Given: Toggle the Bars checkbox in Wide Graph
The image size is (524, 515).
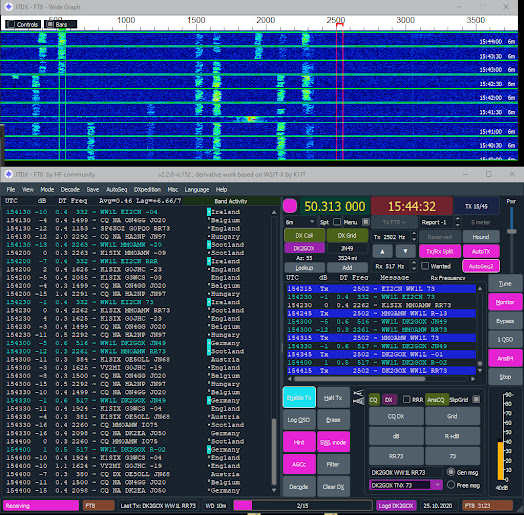Looking at the screenshot, I should tap(50, 24).
